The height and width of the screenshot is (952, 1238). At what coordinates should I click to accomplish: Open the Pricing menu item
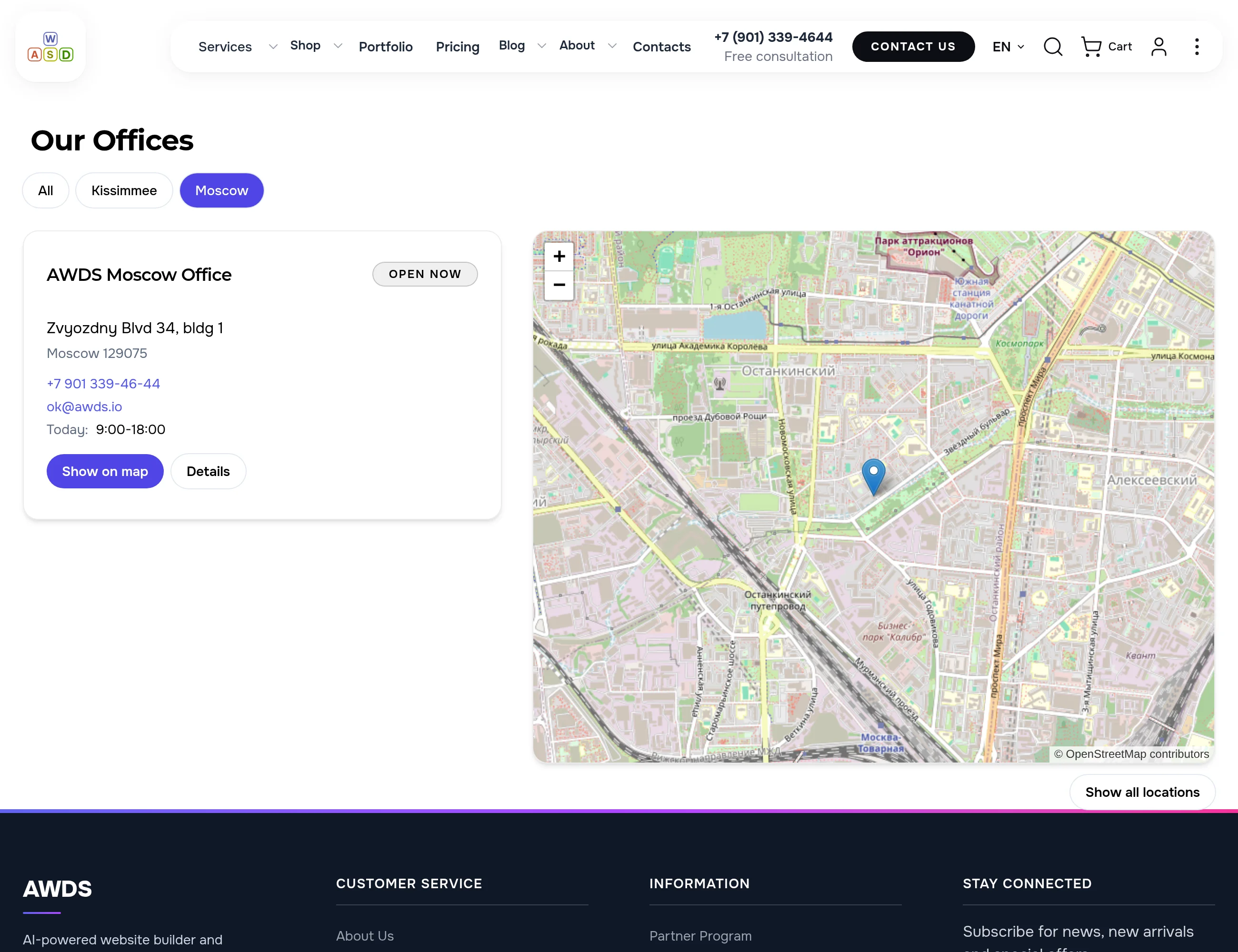pyautogui.click(x=458, y=47)
